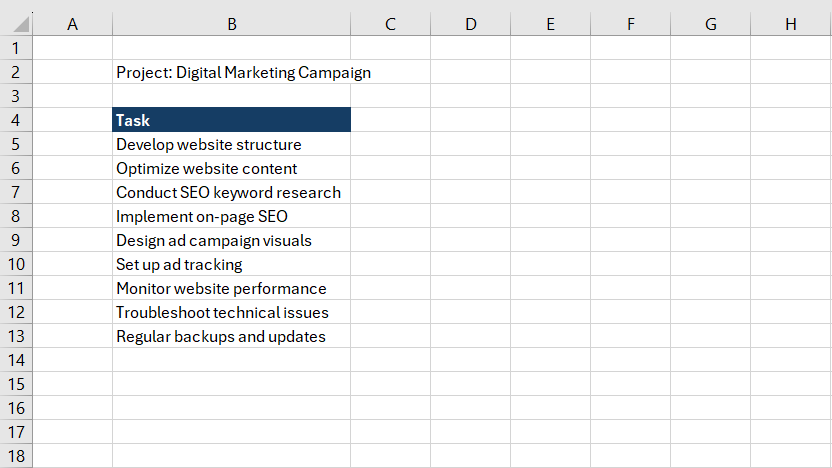The image size is (832, 468).
Task: Click the dark blue Task header cell
Action: [231, 120]
